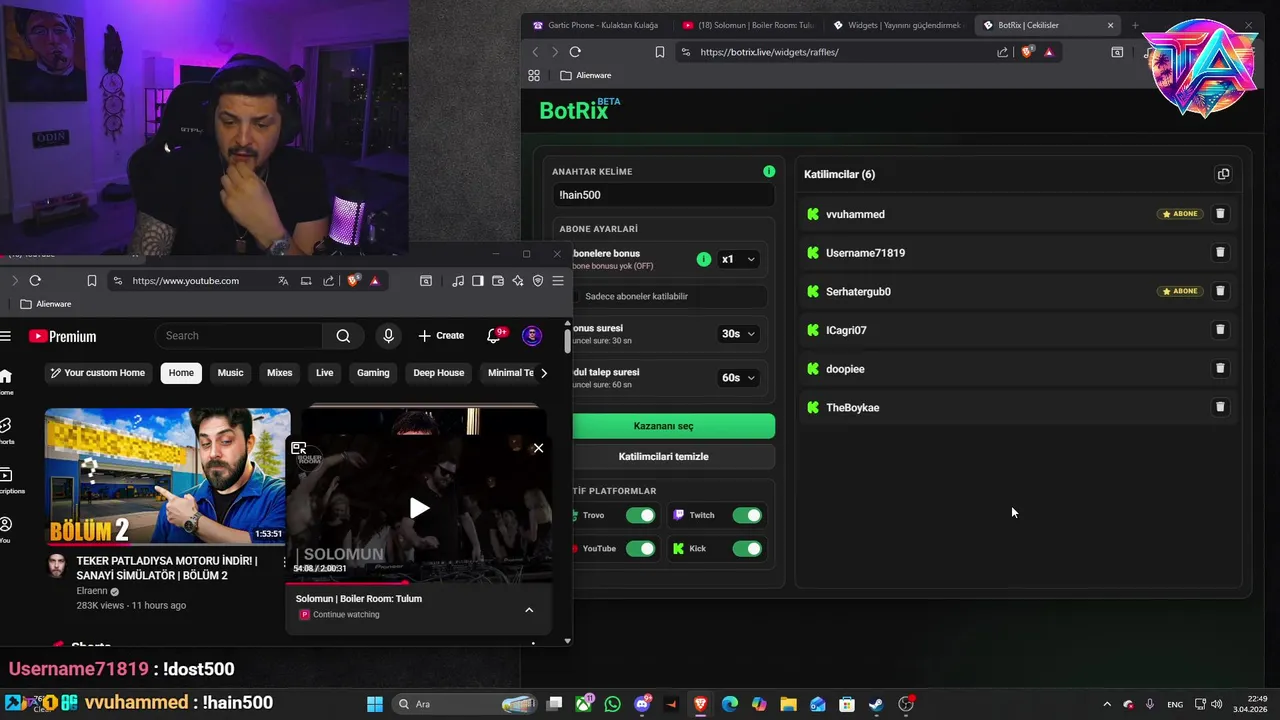
Task: Open Brave Rewards triangle in BotRix window
Action: click(x=1049, y=52)
